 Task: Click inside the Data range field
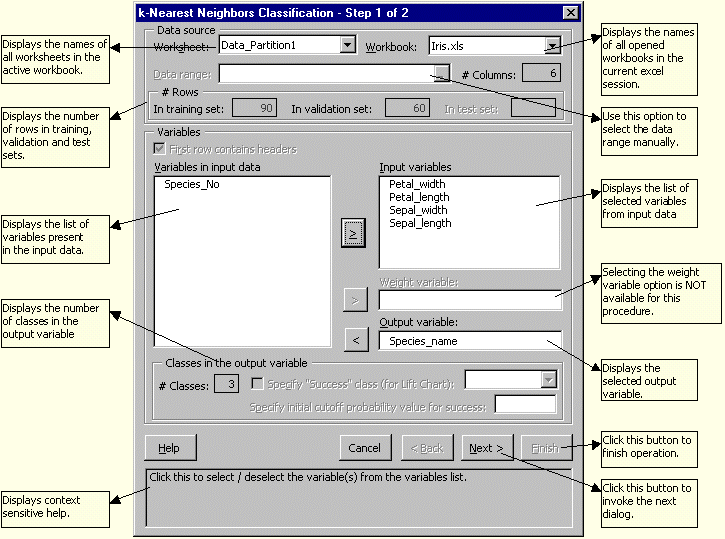pos(325,74)
